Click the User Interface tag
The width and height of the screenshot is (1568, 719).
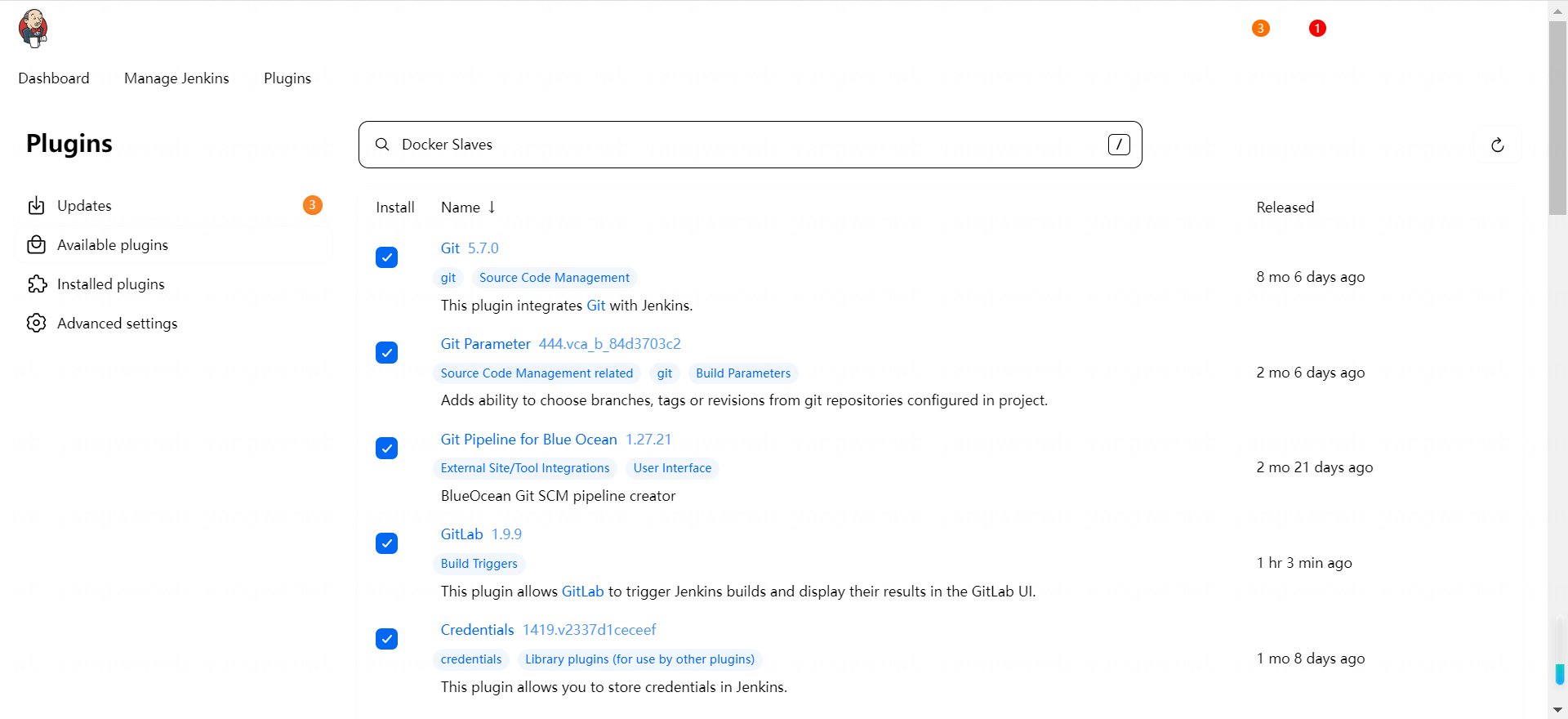(x=672, y=468)
